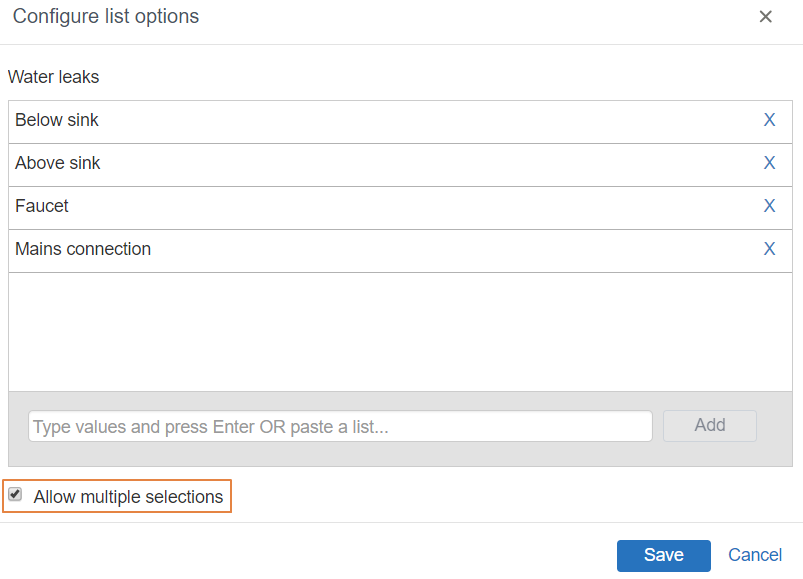Click the Configure list options title

click(105, 16)
